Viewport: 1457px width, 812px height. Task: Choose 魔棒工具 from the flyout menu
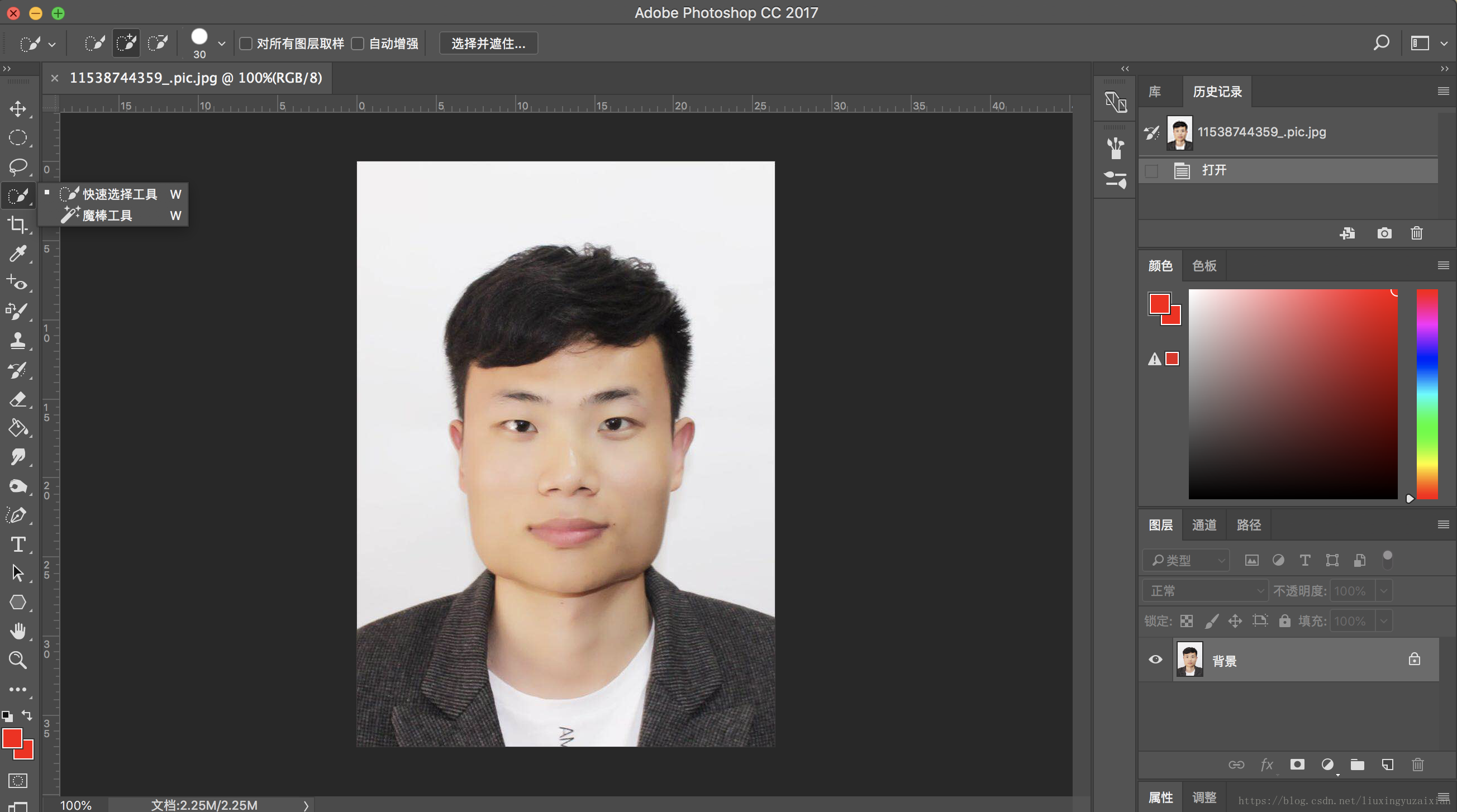(107, 216)
